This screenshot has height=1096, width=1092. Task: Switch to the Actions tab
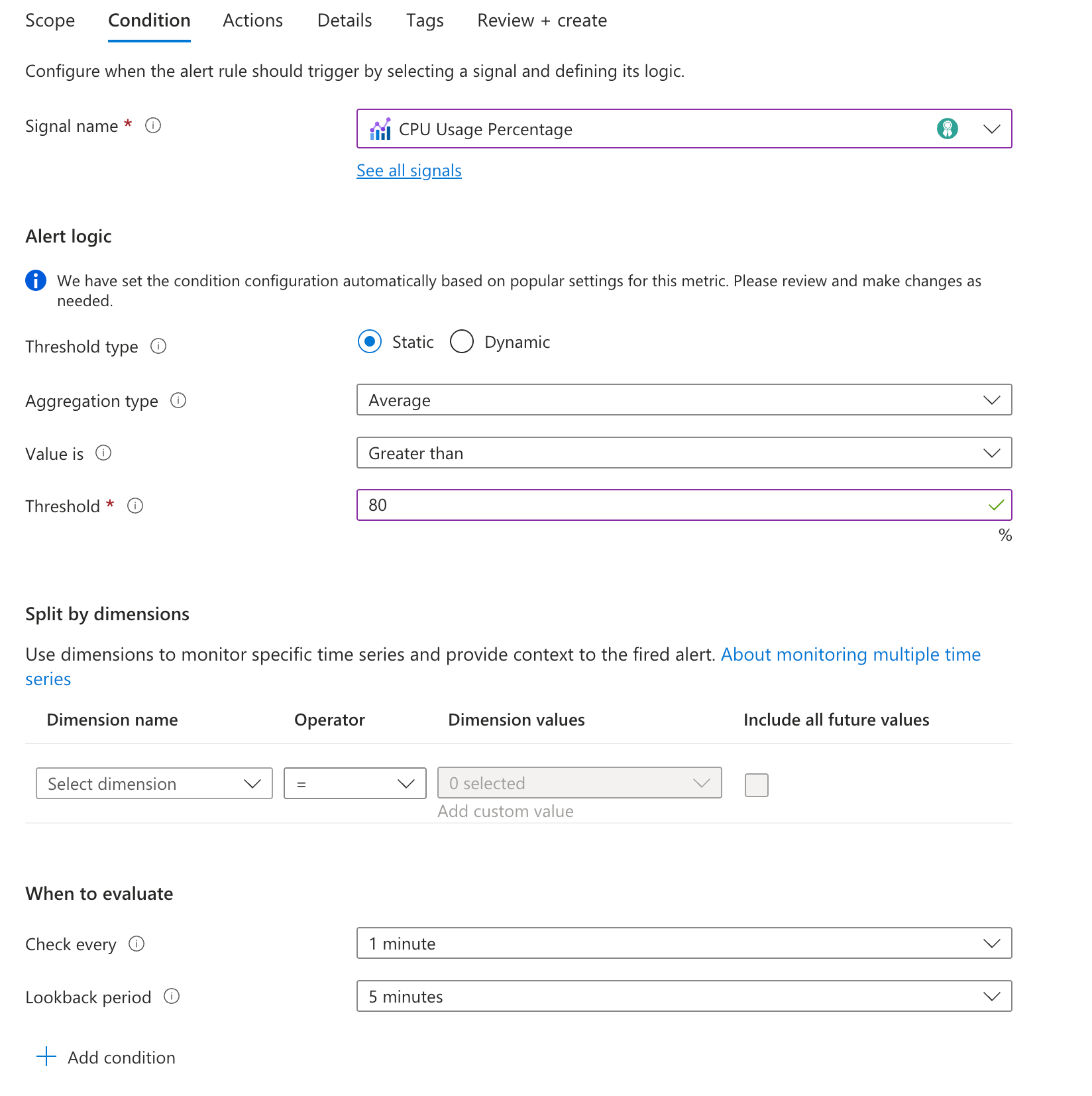[252, 21]
